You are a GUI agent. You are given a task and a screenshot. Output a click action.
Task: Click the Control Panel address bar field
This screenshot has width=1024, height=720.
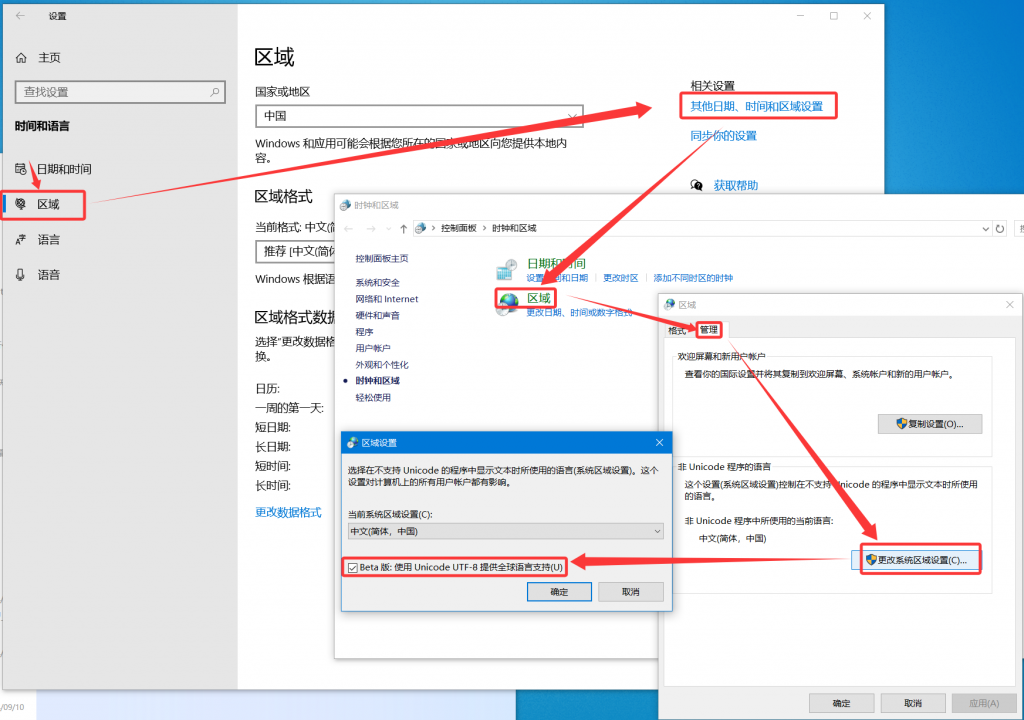point(702,228)
